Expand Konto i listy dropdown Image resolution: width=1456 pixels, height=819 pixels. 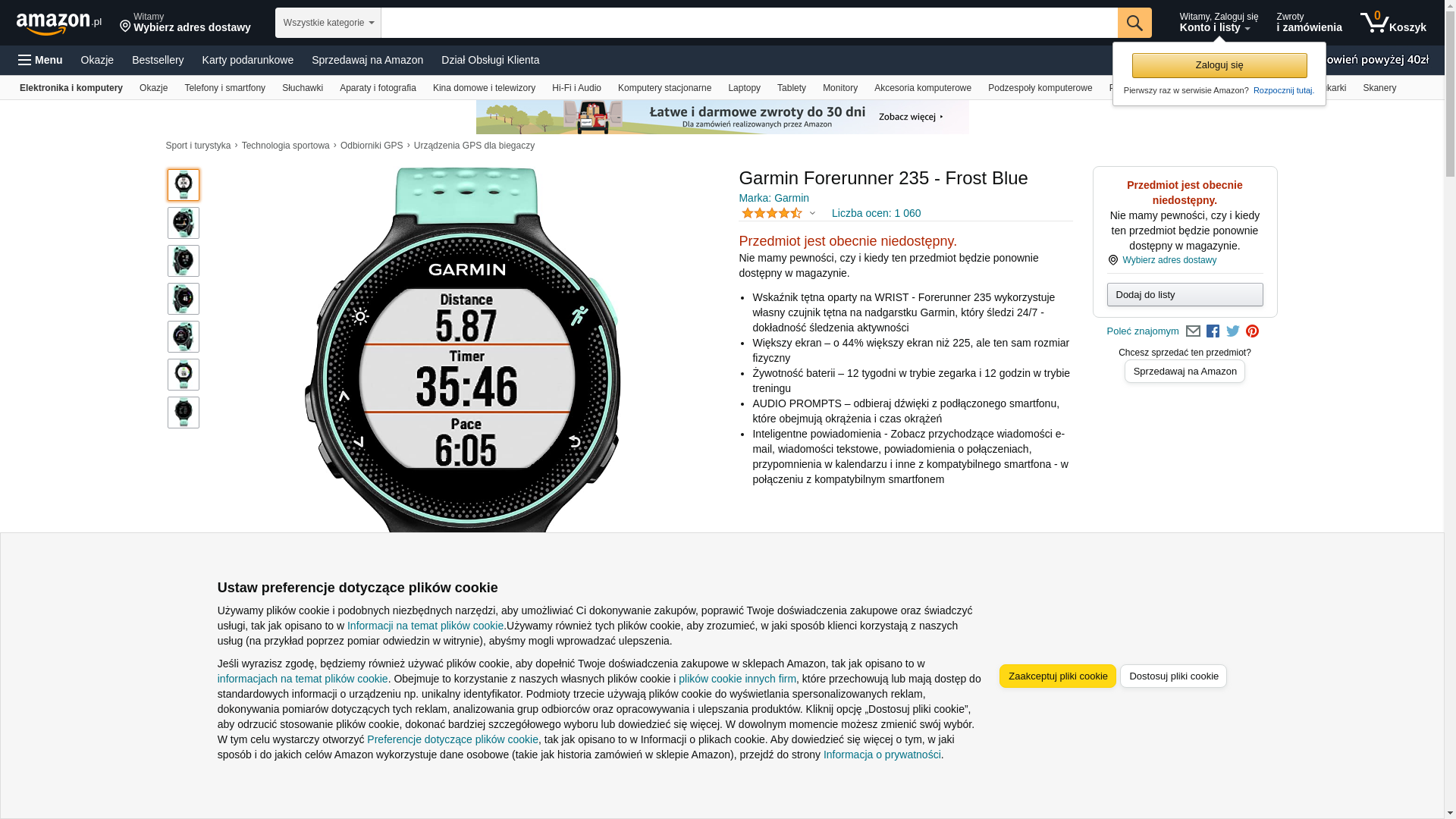click(x=1219, y=23)
